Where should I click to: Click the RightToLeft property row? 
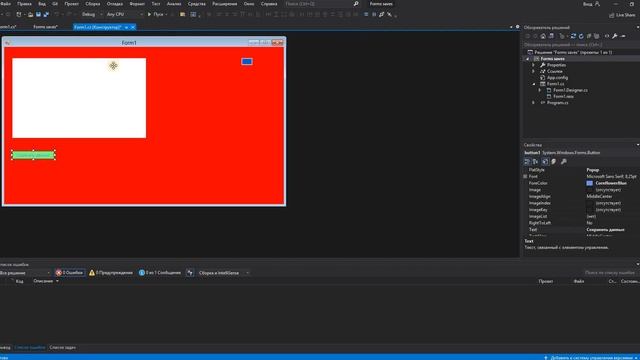[582, 223]
